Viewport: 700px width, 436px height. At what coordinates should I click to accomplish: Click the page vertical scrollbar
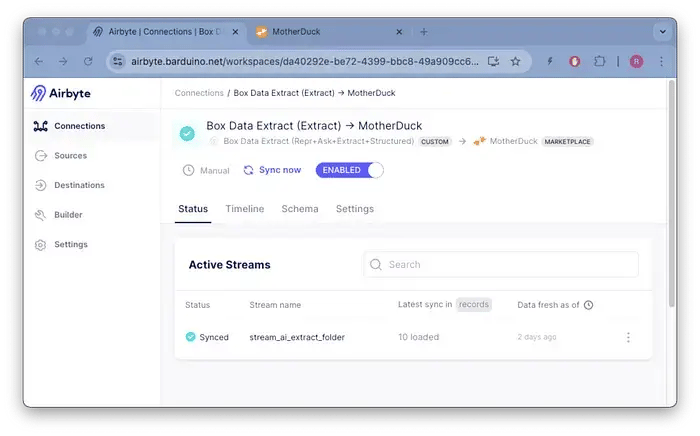671,194
